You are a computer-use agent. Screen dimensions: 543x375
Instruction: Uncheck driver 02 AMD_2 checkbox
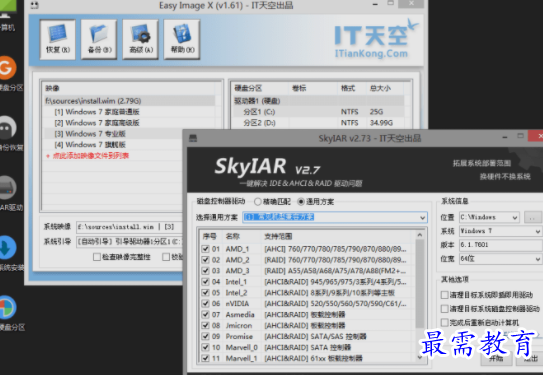(x=205, y=260)
